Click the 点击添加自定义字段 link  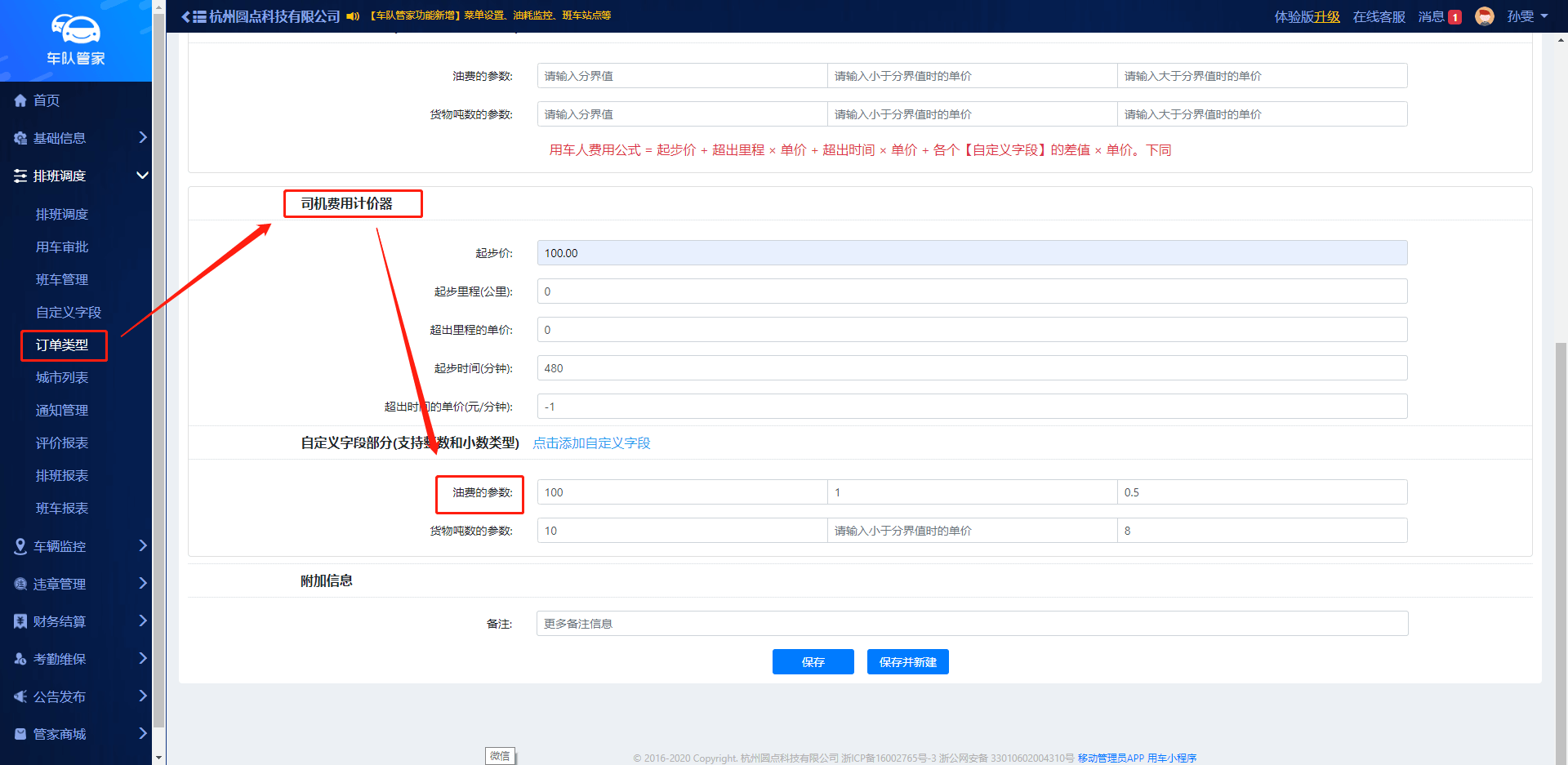591,443
